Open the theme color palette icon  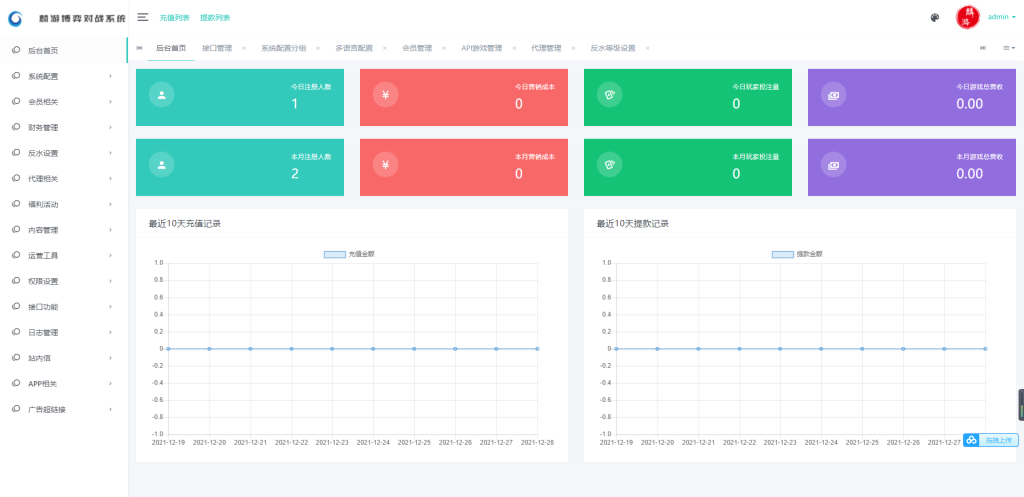click(934, 17)
